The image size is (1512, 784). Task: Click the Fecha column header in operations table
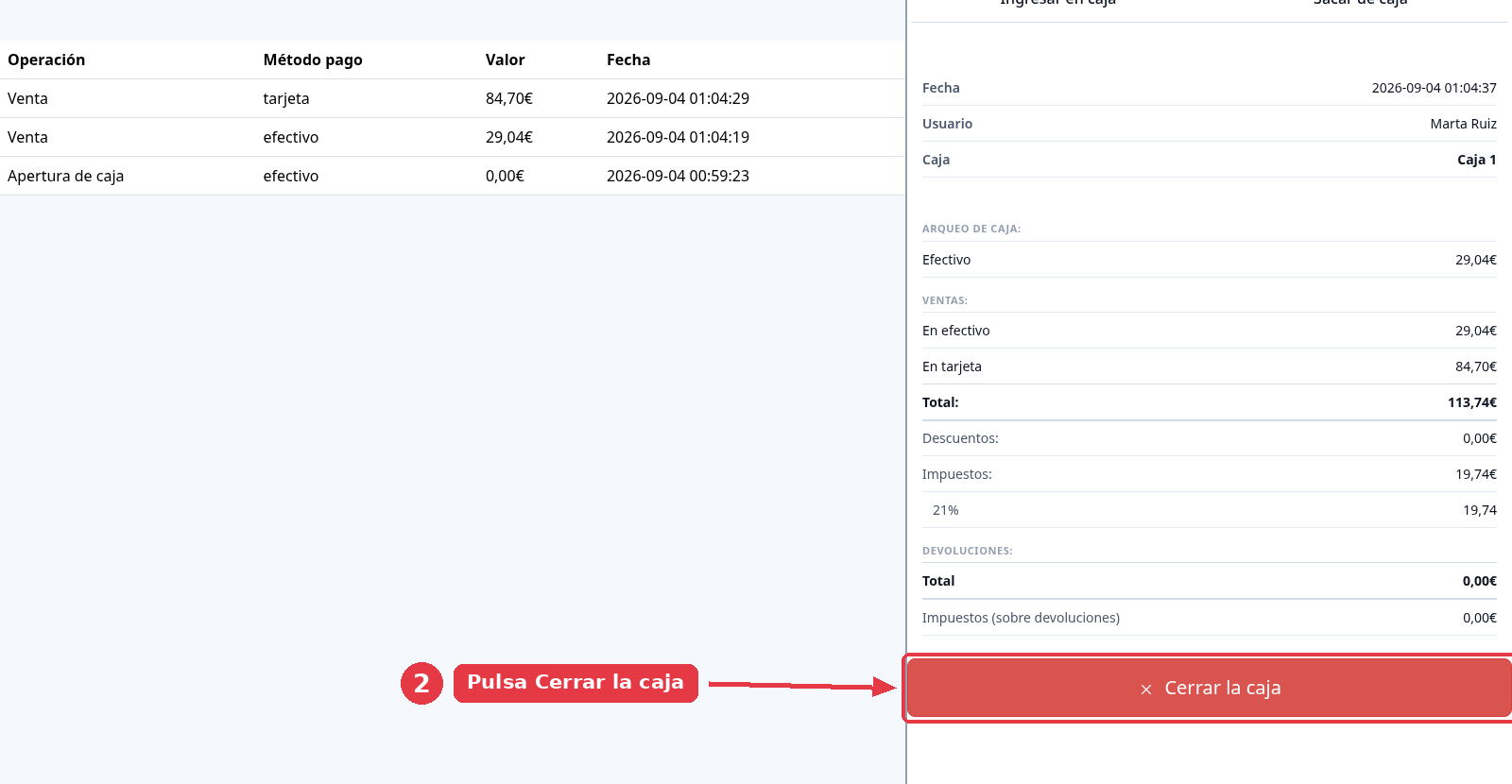coord(628,60)
